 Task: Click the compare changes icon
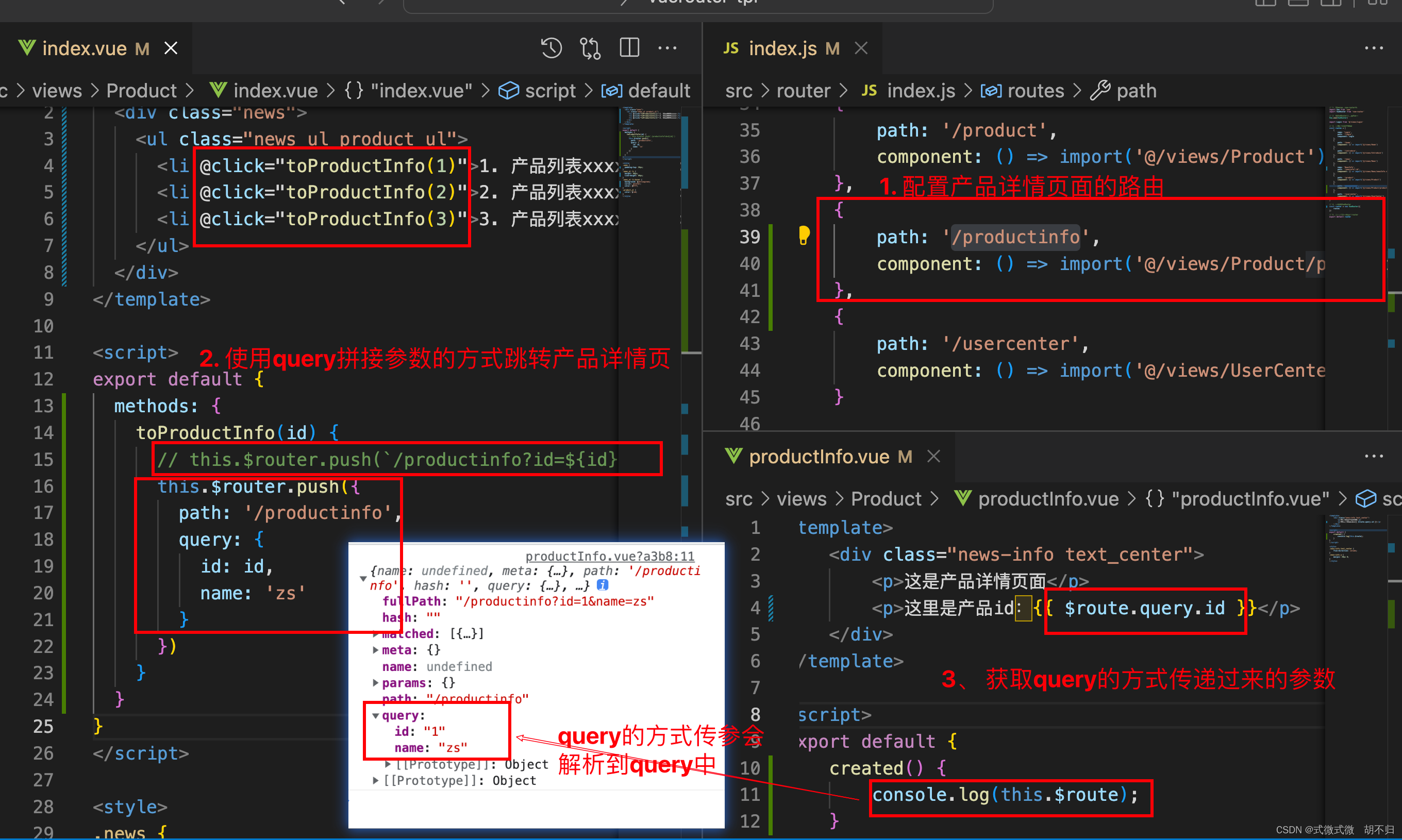(x=590, y=48)
